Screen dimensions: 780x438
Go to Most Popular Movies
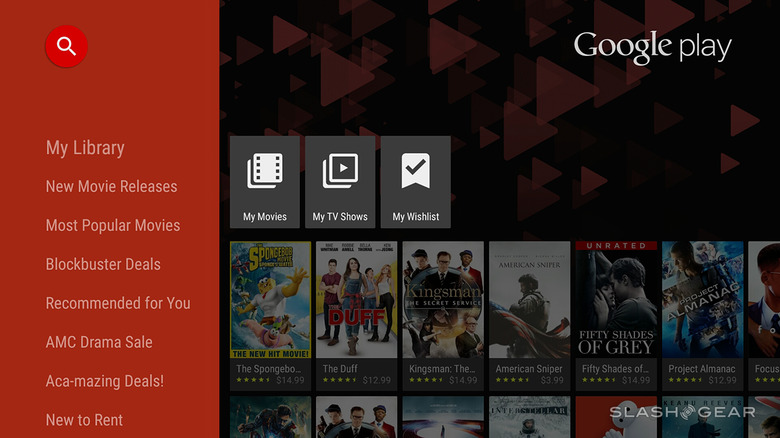click(113, 225)
